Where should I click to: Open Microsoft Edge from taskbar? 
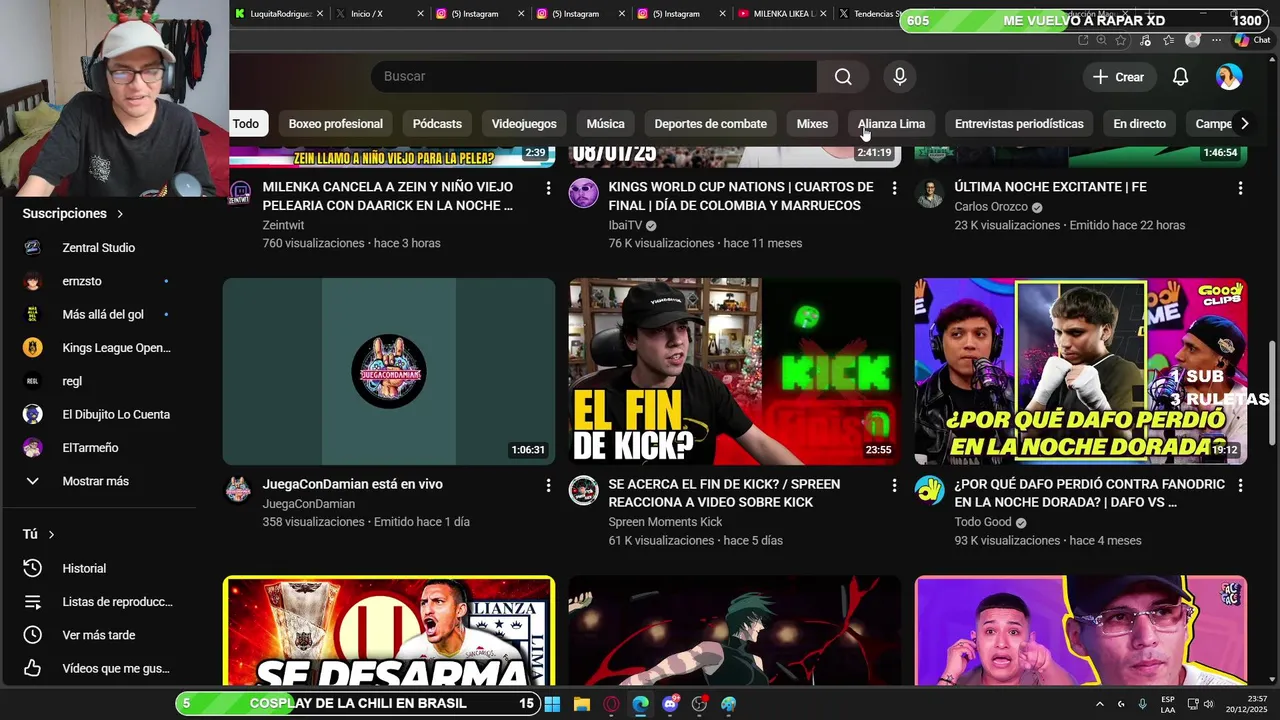click(641, 704)
